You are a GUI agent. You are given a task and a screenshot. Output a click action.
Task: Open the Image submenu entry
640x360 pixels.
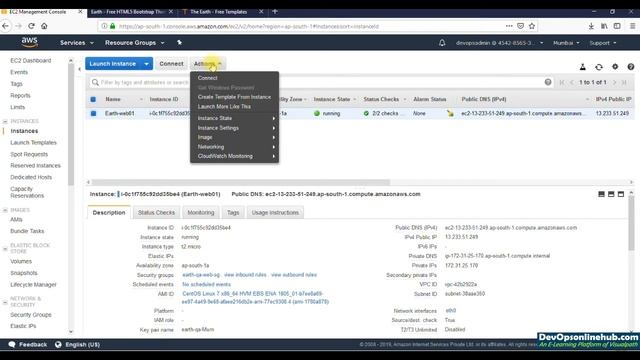[x=235, y=137]
